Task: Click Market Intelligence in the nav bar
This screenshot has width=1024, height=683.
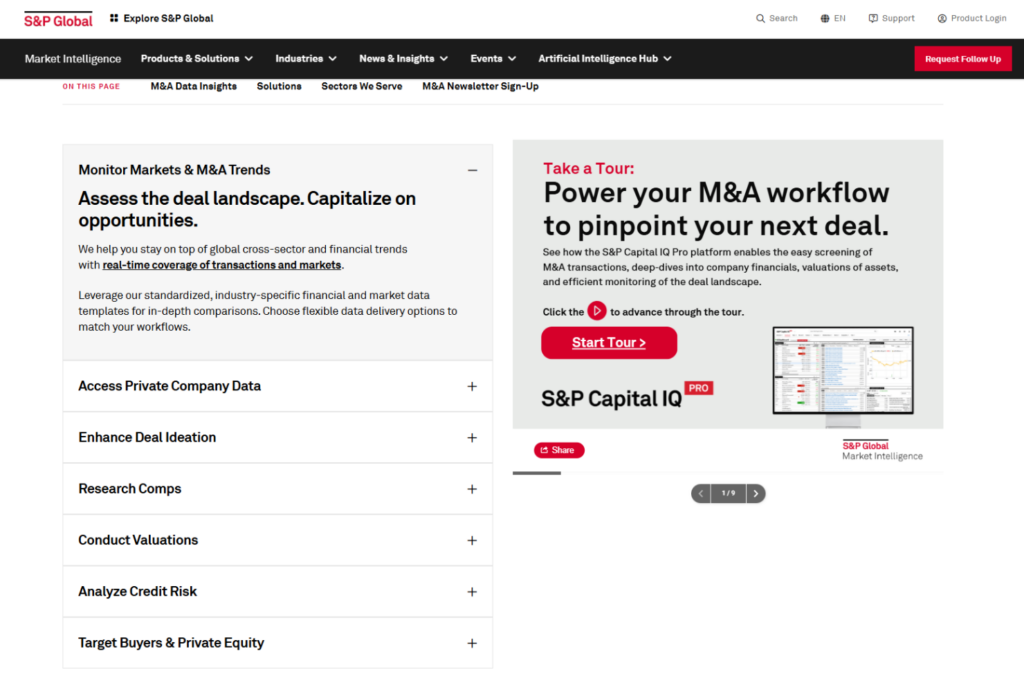Action: point(72,59)
